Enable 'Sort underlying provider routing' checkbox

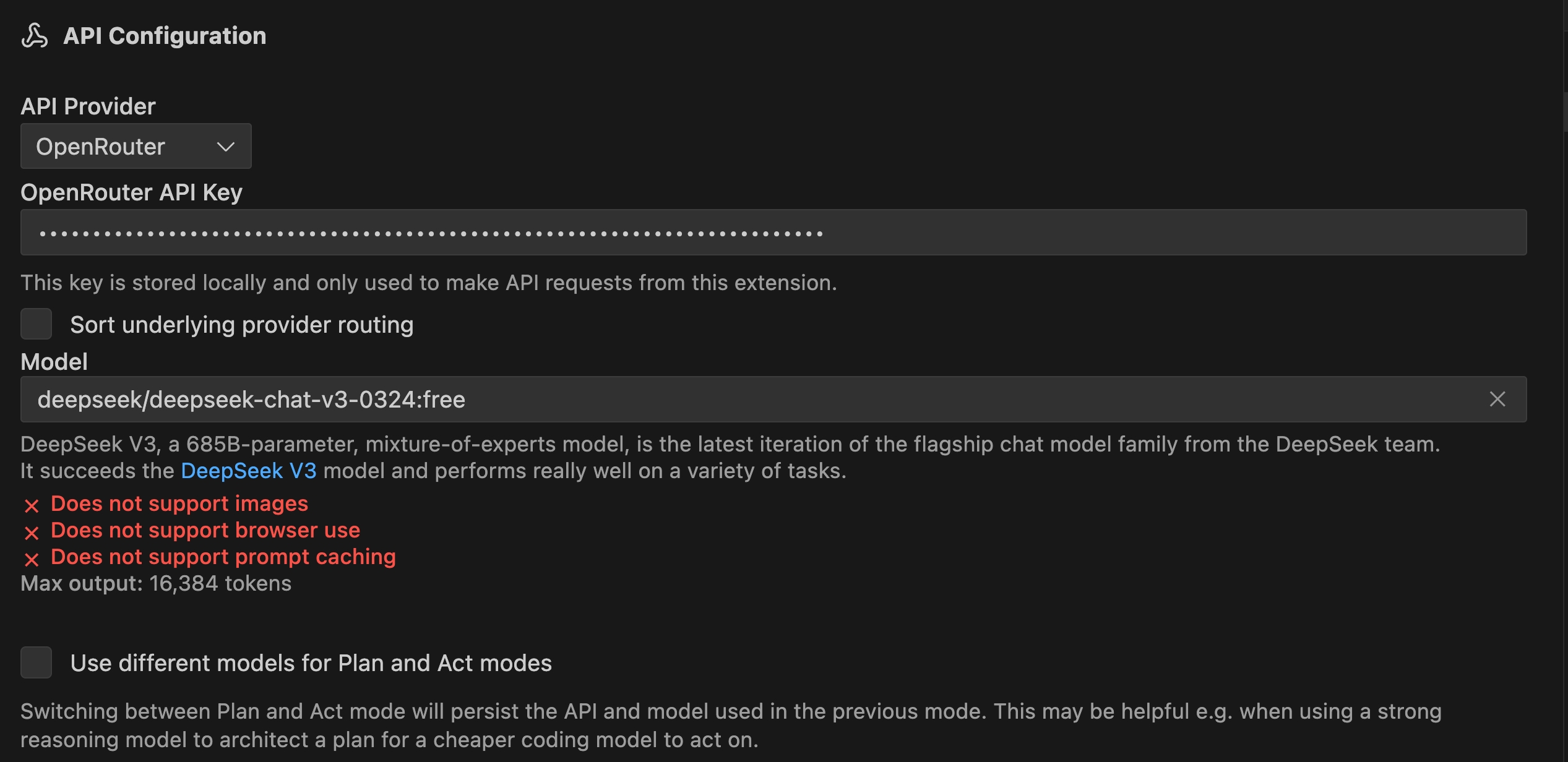(36, 324)
